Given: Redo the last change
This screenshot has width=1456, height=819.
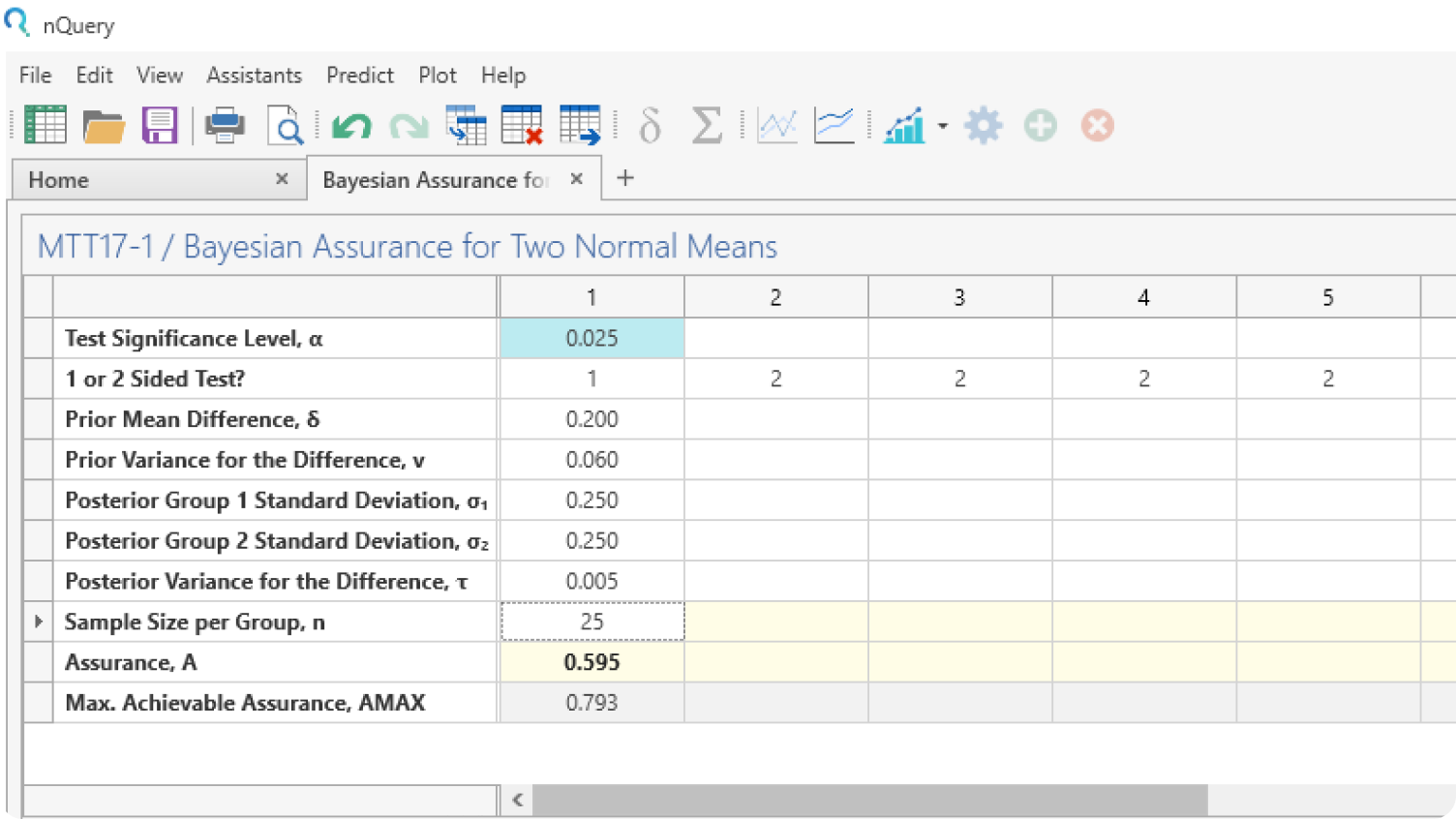Looking at the screenshot, I should point(409,125).
